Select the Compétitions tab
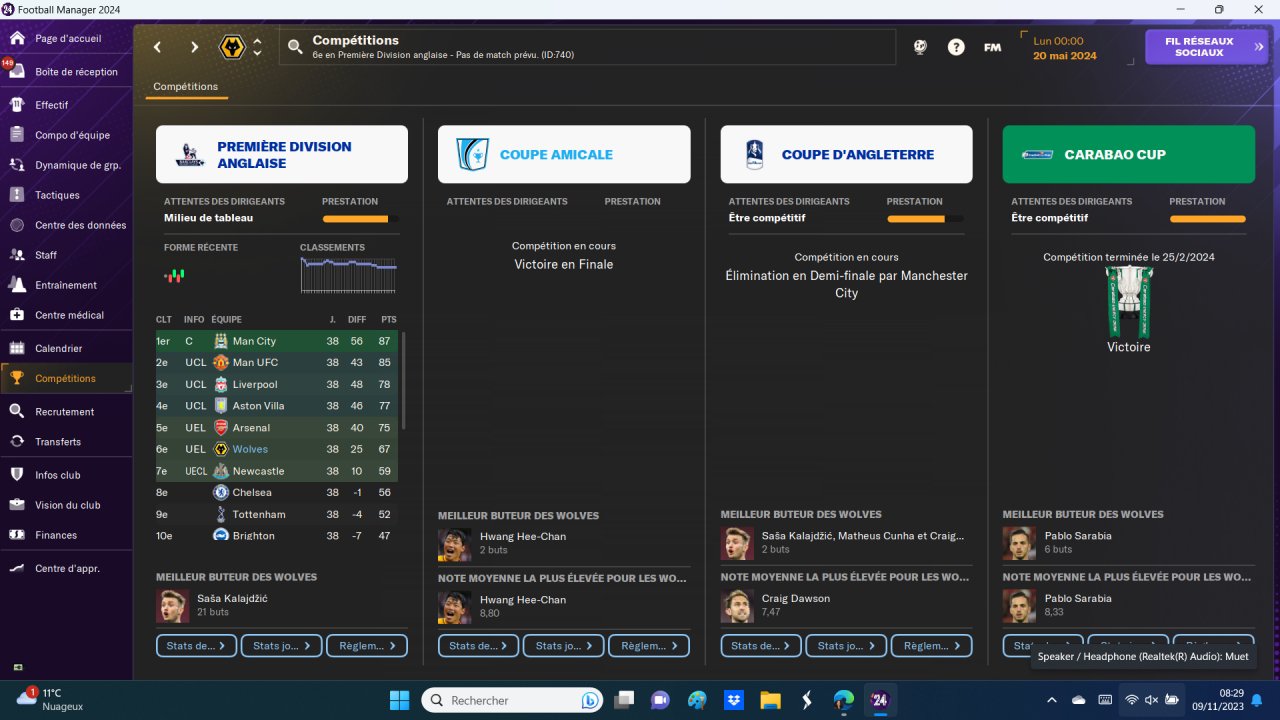Viewport: 1280px width, 720px height. pyautogui.click(x=186, y=87)
